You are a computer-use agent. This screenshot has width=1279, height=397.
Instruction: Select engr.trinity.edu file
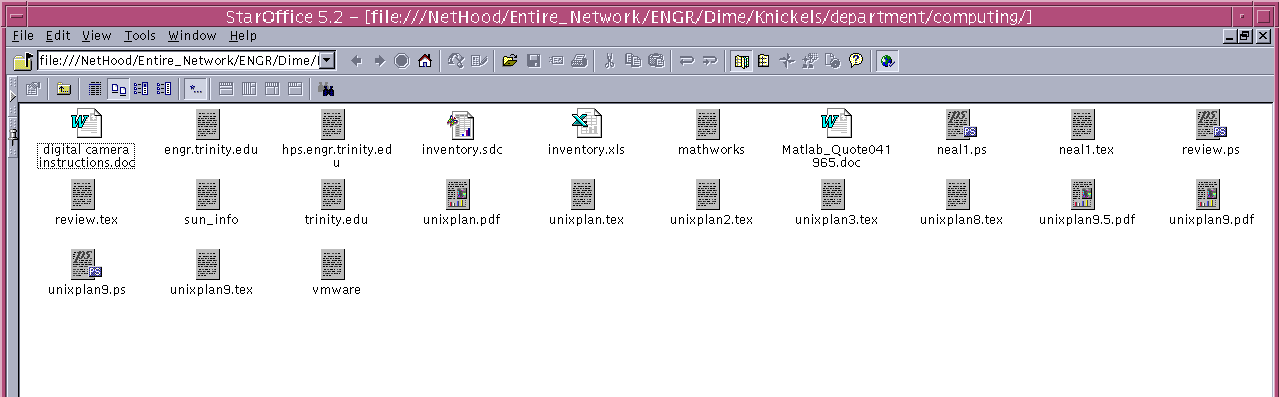(211, 133)
